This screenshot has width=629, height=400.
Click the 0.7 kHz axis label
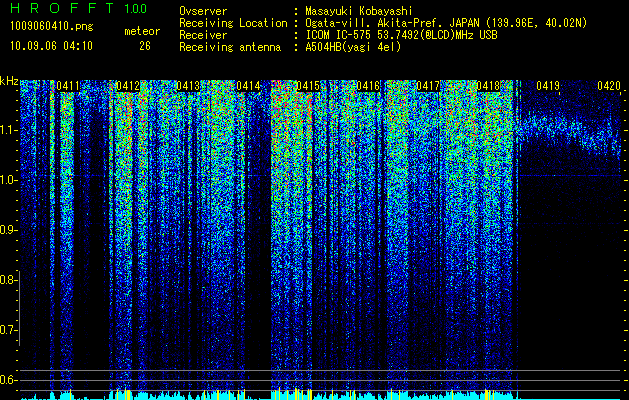point(8,331)
